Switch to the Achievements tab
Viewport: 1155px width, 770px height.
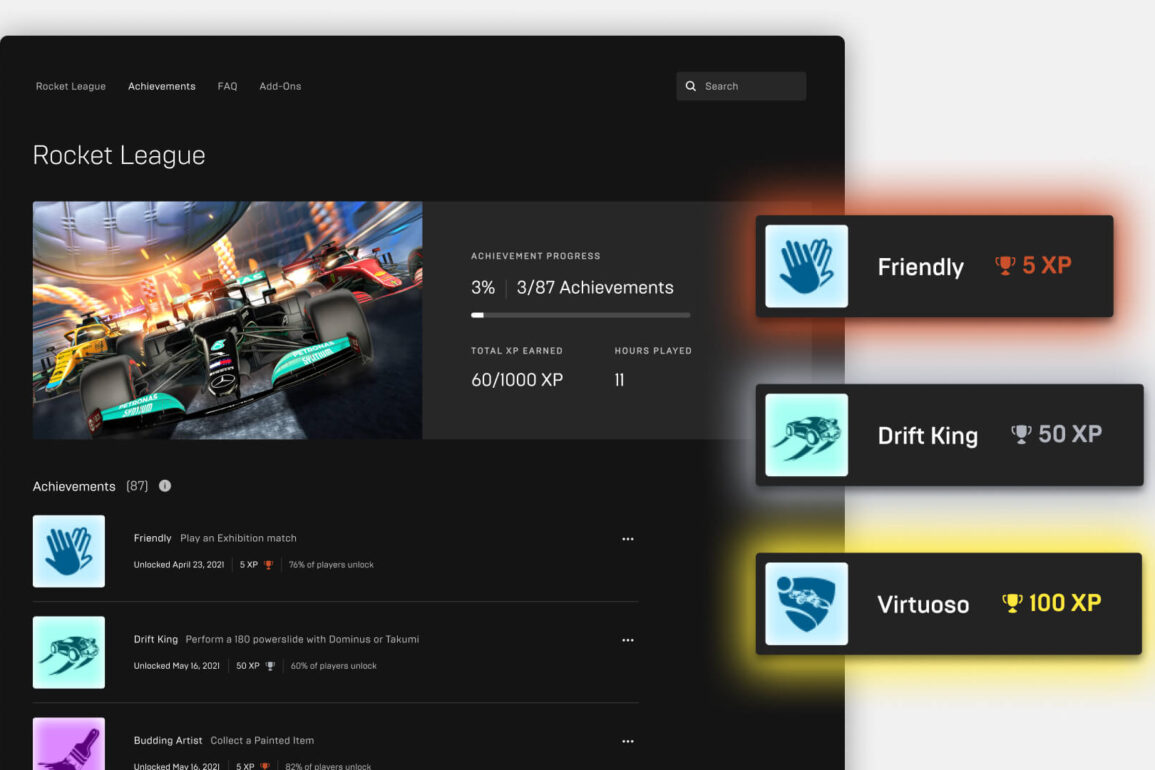pos(161,86)
